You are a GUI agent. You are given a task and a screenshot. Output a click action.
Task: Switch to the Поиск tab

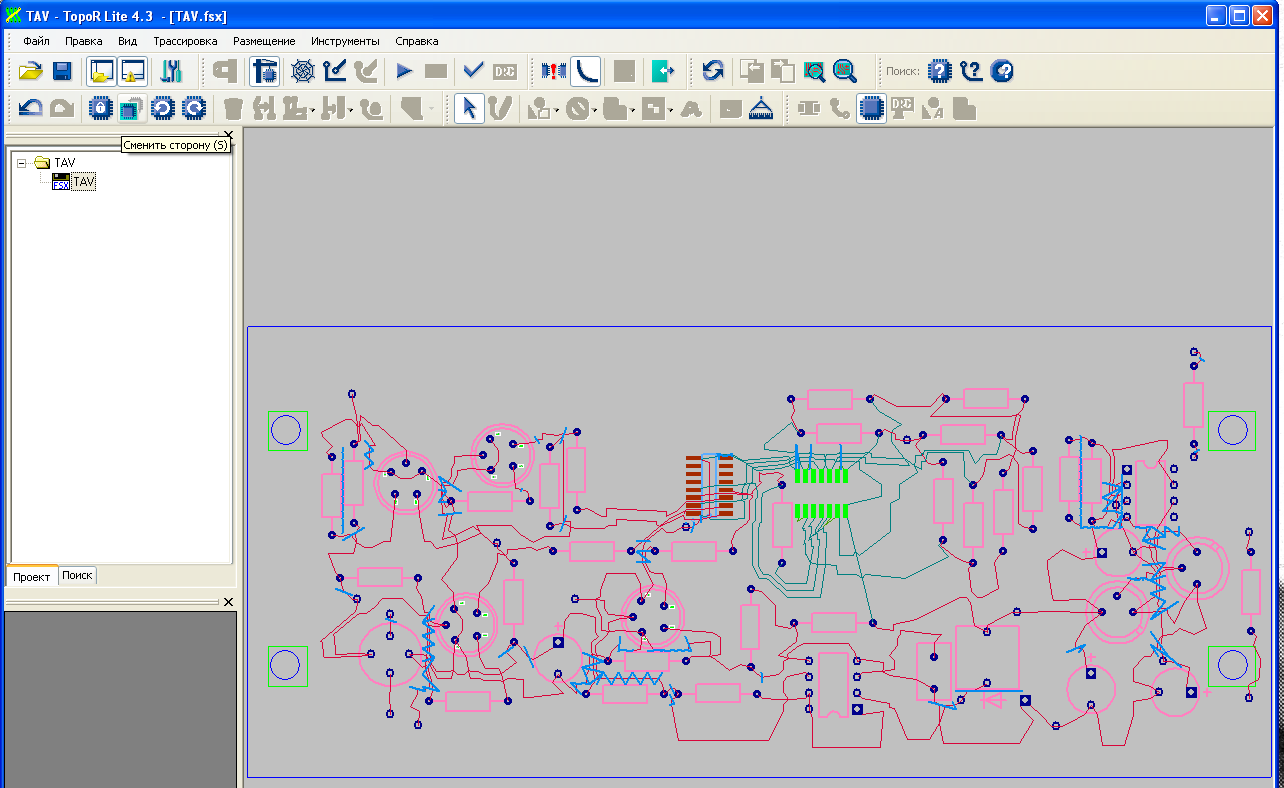[77, 576]
